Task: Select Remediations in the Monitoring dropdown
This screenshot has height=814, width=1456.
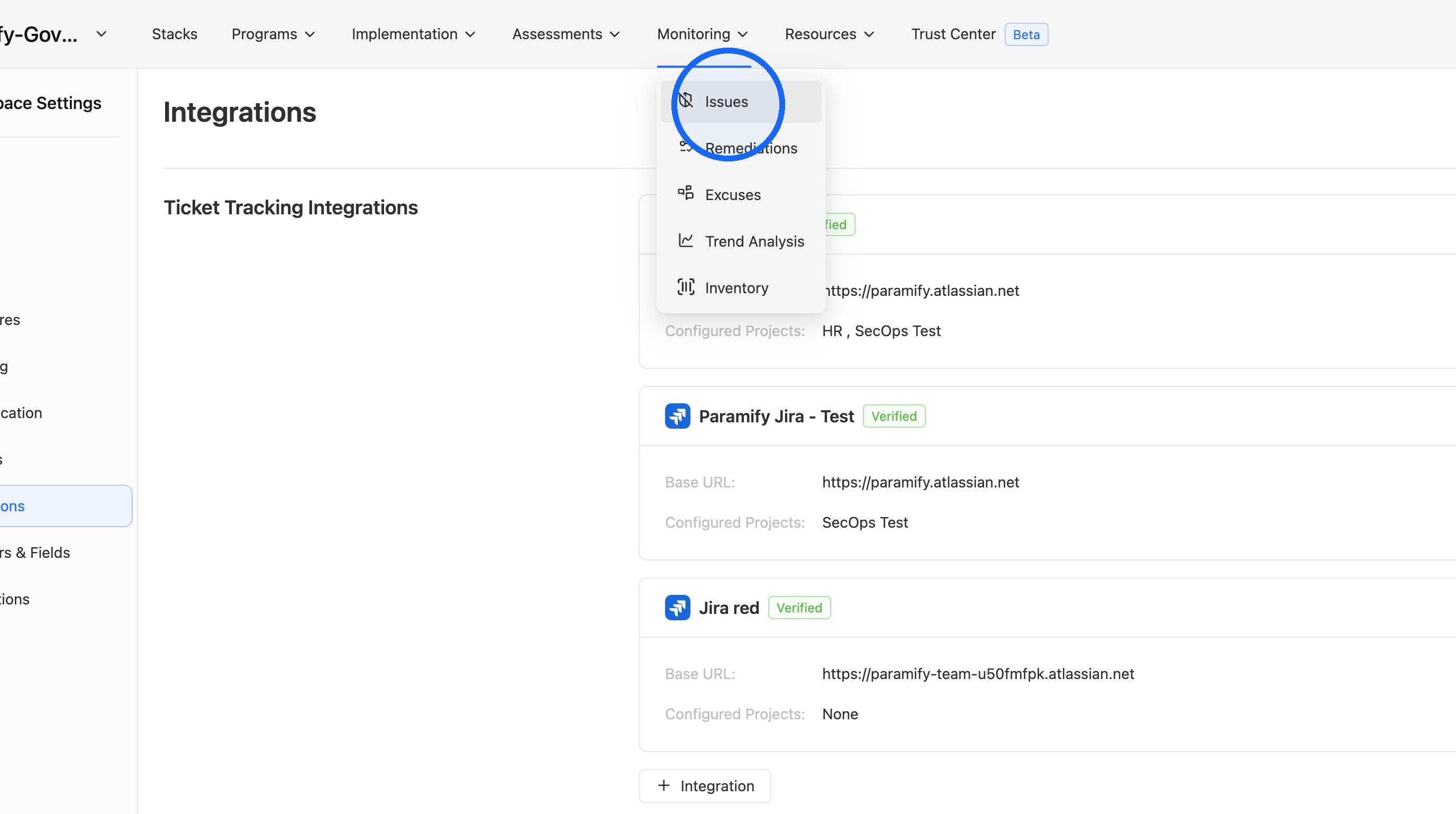Action: (x=741, y=148)
